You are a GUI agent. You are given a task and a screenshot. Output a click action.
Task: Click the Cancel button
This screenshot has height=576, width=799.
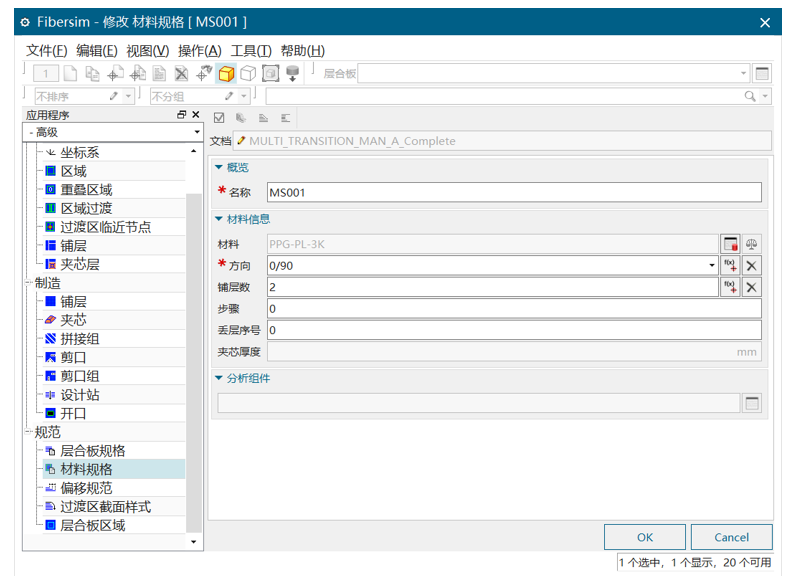732,537
